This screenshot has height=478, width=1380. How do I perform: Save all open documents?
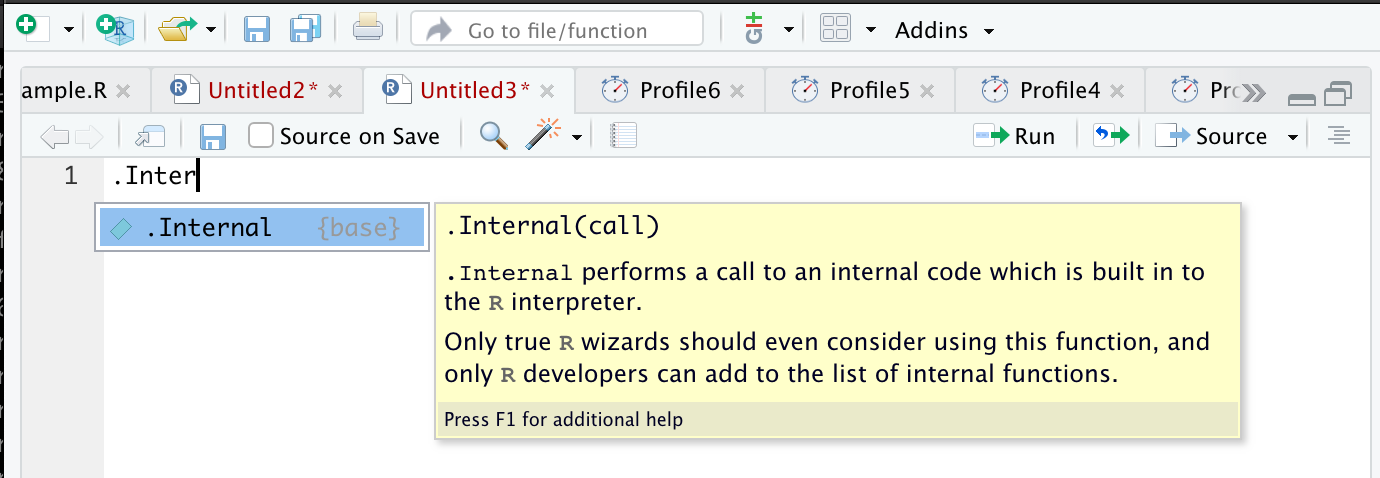[305, 29]
